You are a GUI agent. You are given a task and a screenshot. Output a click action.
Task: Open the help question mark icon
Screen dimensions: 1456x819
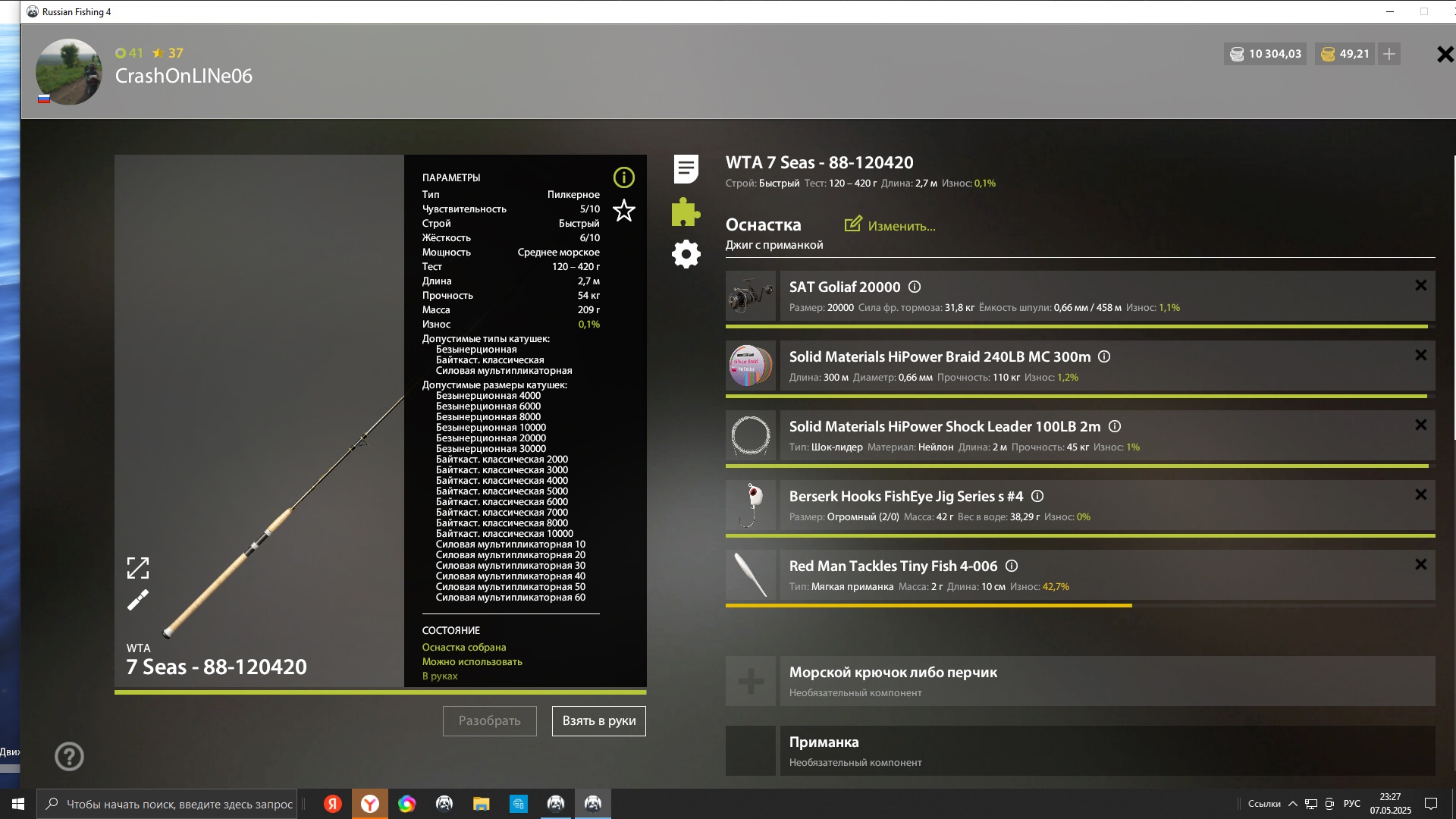69,756
